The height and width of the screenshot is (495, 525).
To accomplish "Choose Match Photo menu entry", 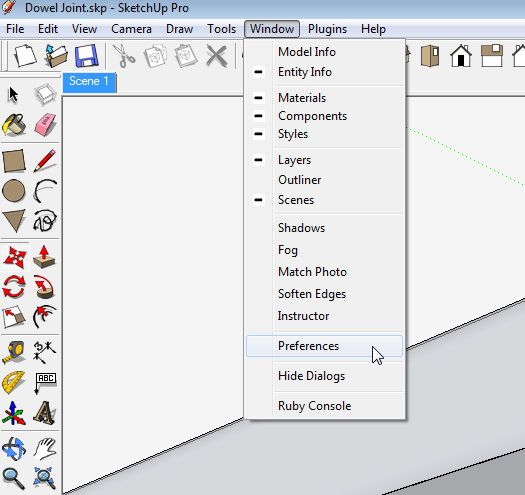I will 325,272.
